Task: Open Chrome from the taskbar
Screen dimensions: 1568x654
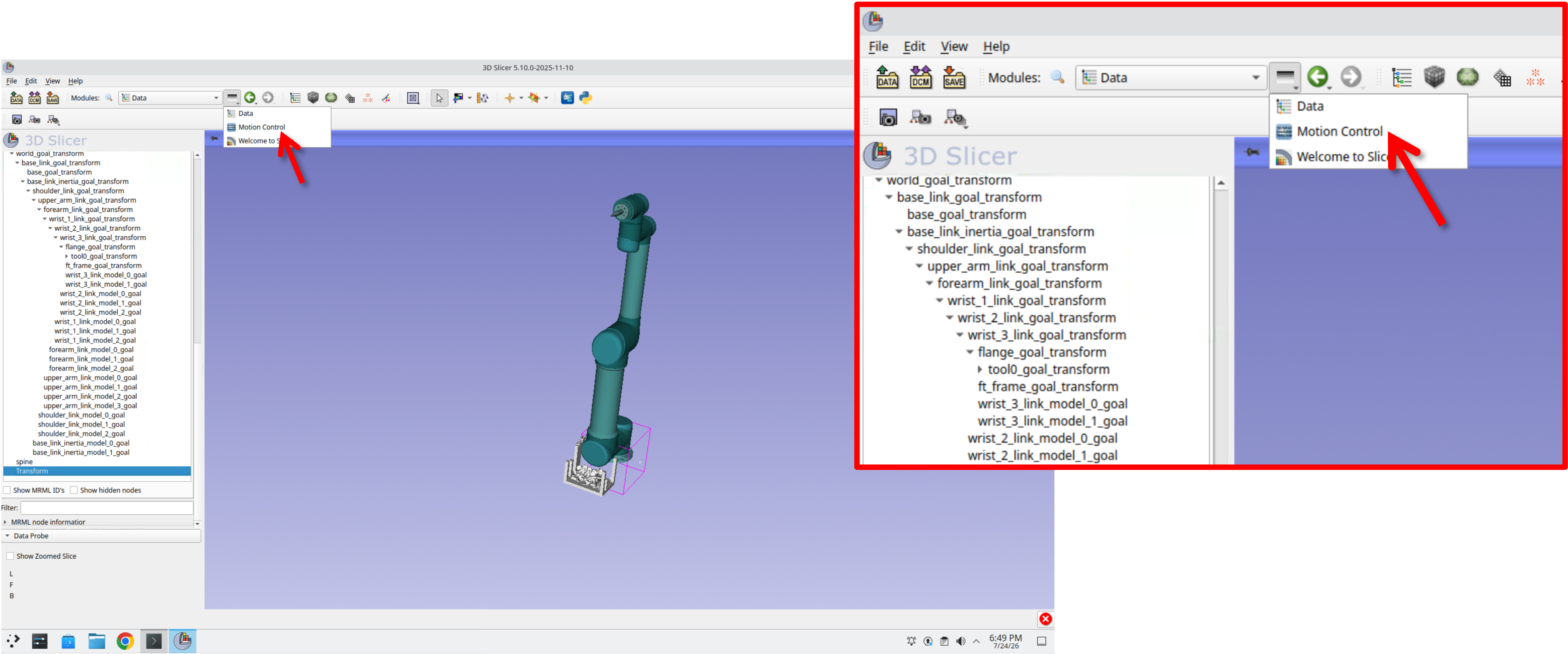Action: click(125, 640)
